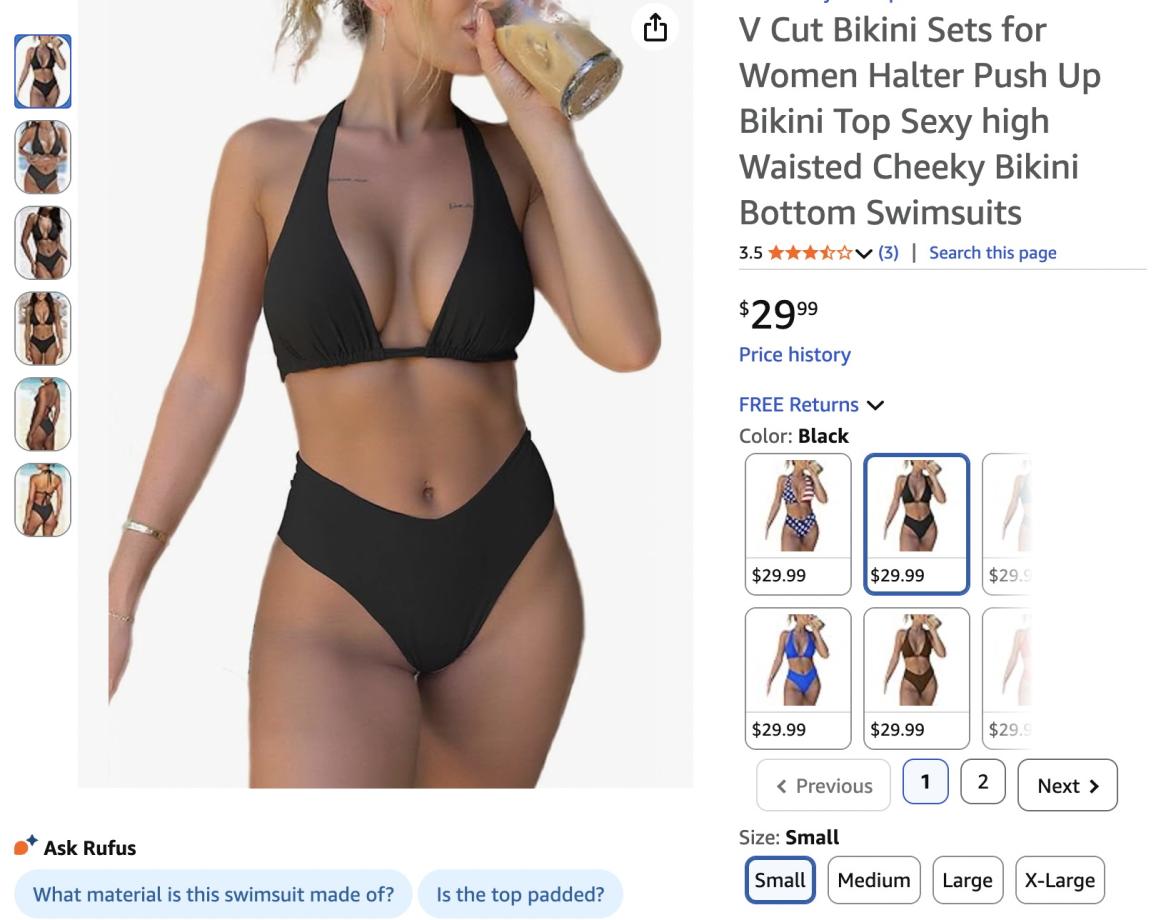Image resolution: width=1171 pixels, height=920 pixels.
Task: Select size Medium
Action: coord(874,880)
